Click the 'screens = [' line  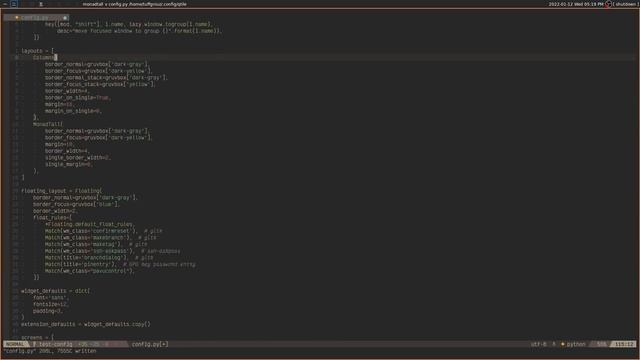tap(38, 337)
